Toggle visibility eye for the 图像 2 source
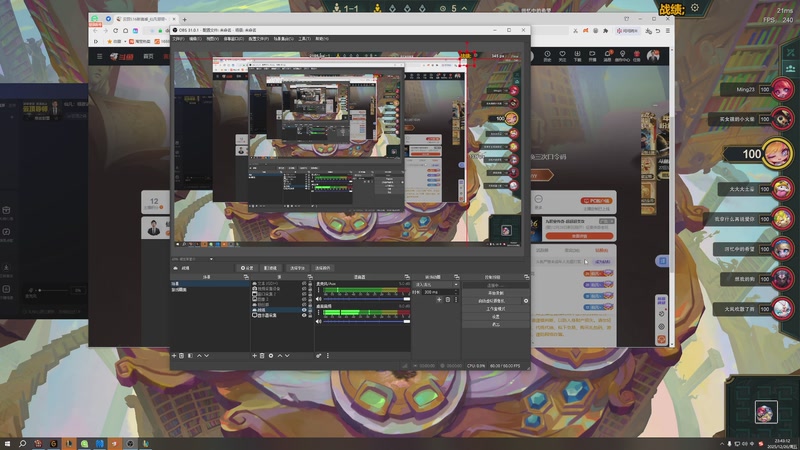This screenshot has width=800, height=450. (x=304, y=299)
